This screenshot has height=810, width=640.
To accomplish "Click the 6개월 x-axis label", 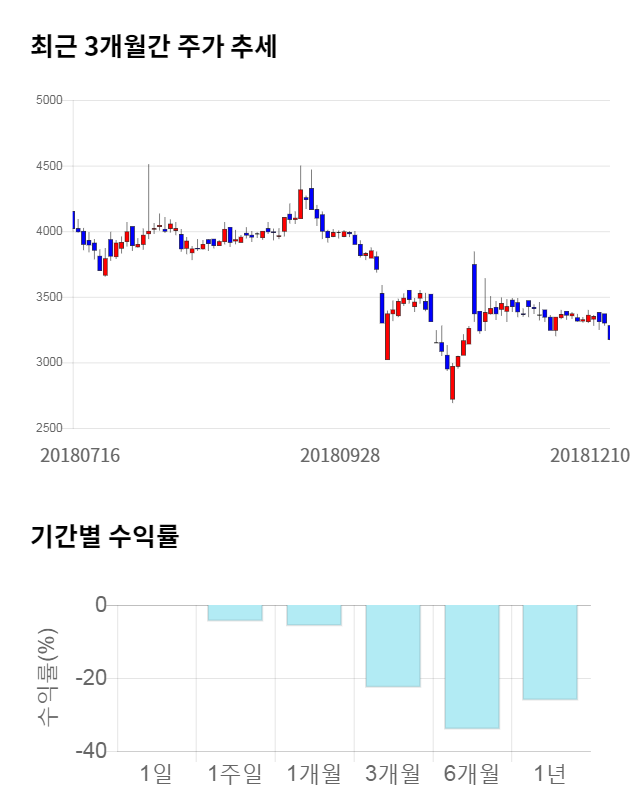I will pyautogui.click(x=471, y=773).
